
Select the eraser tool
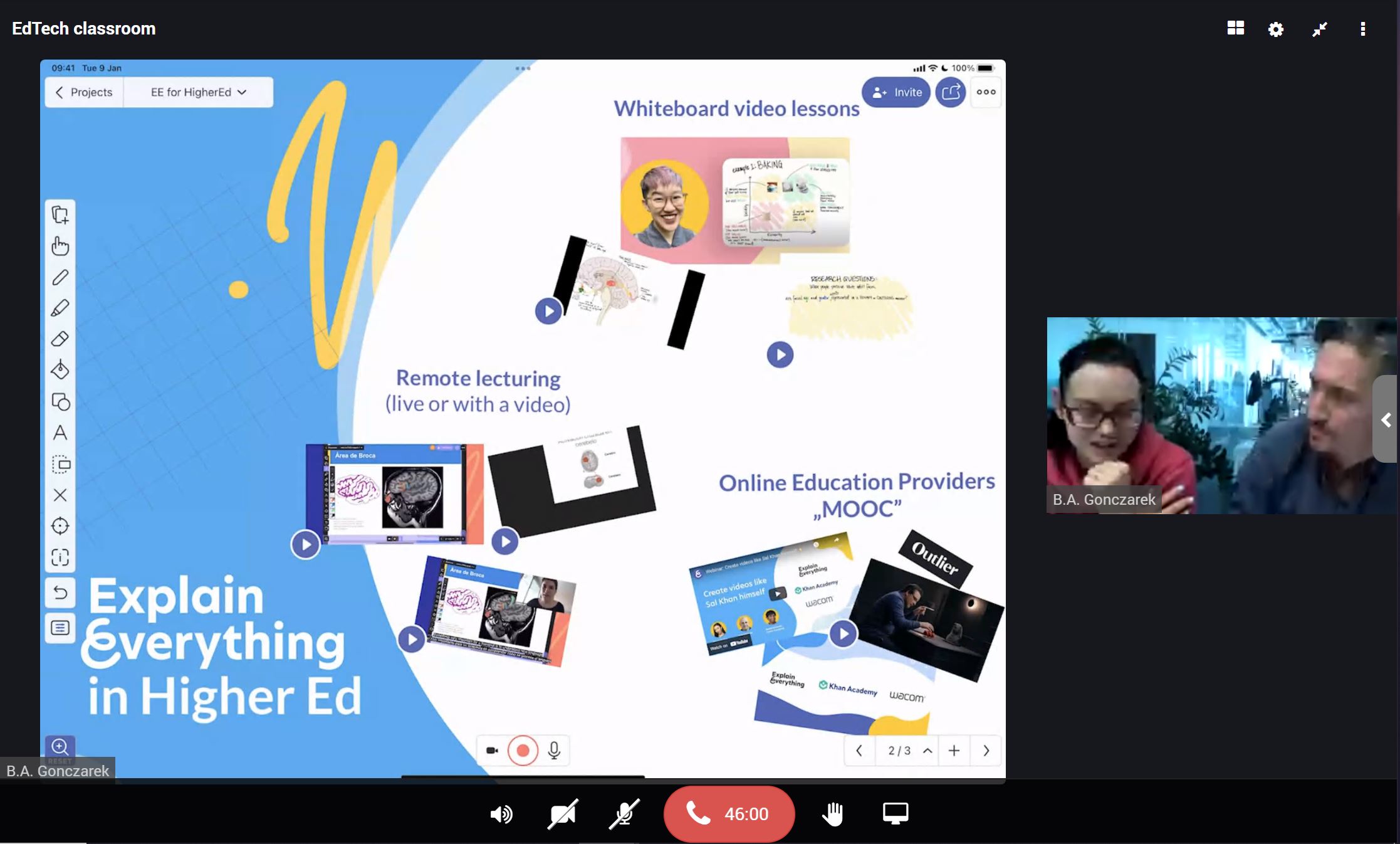60,339
